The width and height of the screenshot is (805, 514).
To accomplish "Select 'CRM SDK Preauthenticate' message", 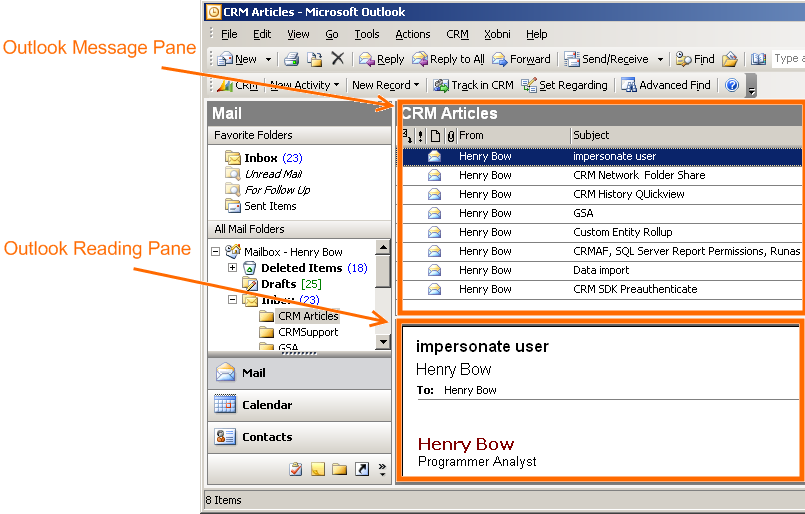I will [602, 289].
